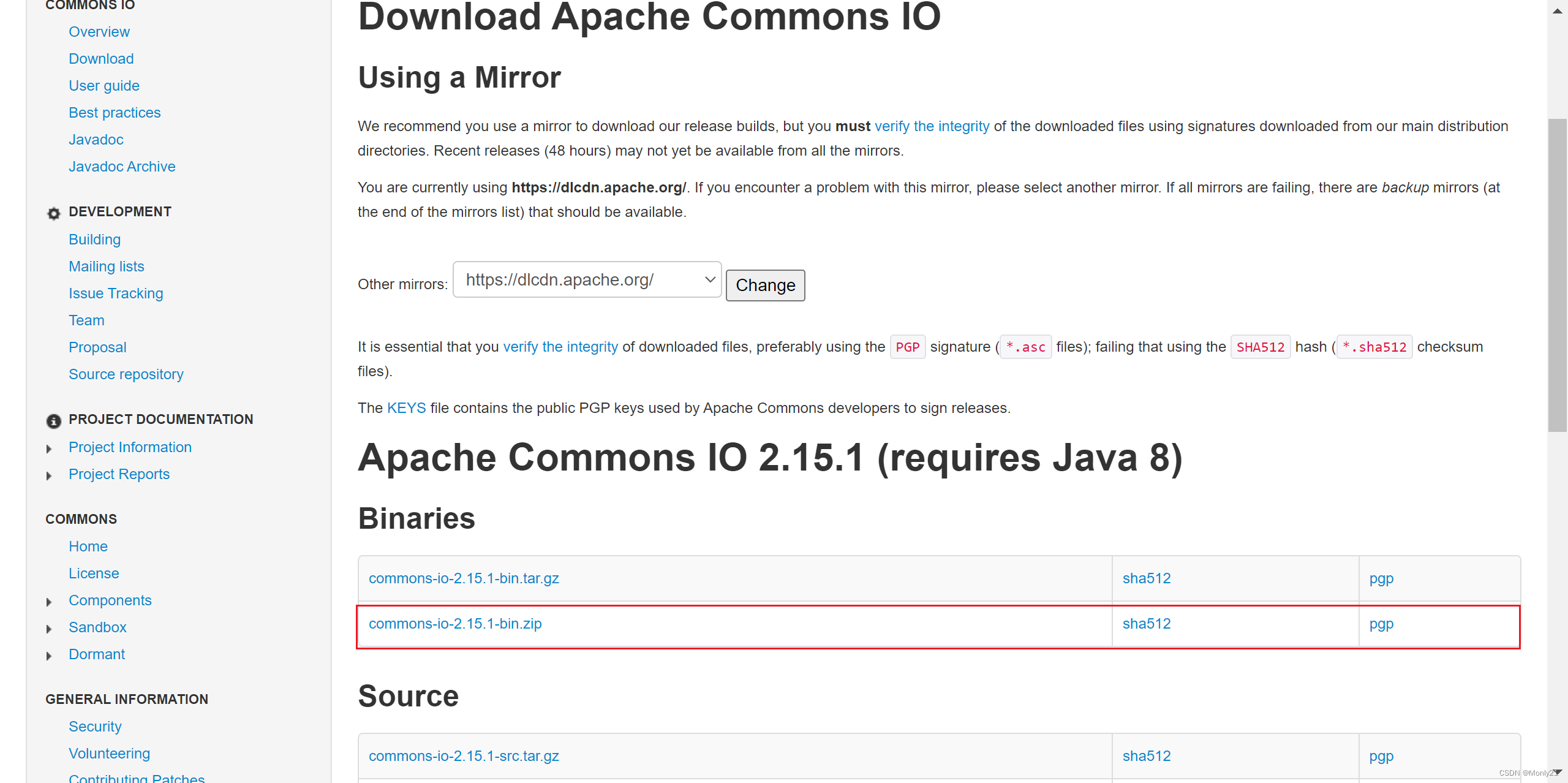This screenshot has height=783, width=1568.
Task: Navigate to Javadoc Archive in the sidebar
Action: [x=122, y=166]
